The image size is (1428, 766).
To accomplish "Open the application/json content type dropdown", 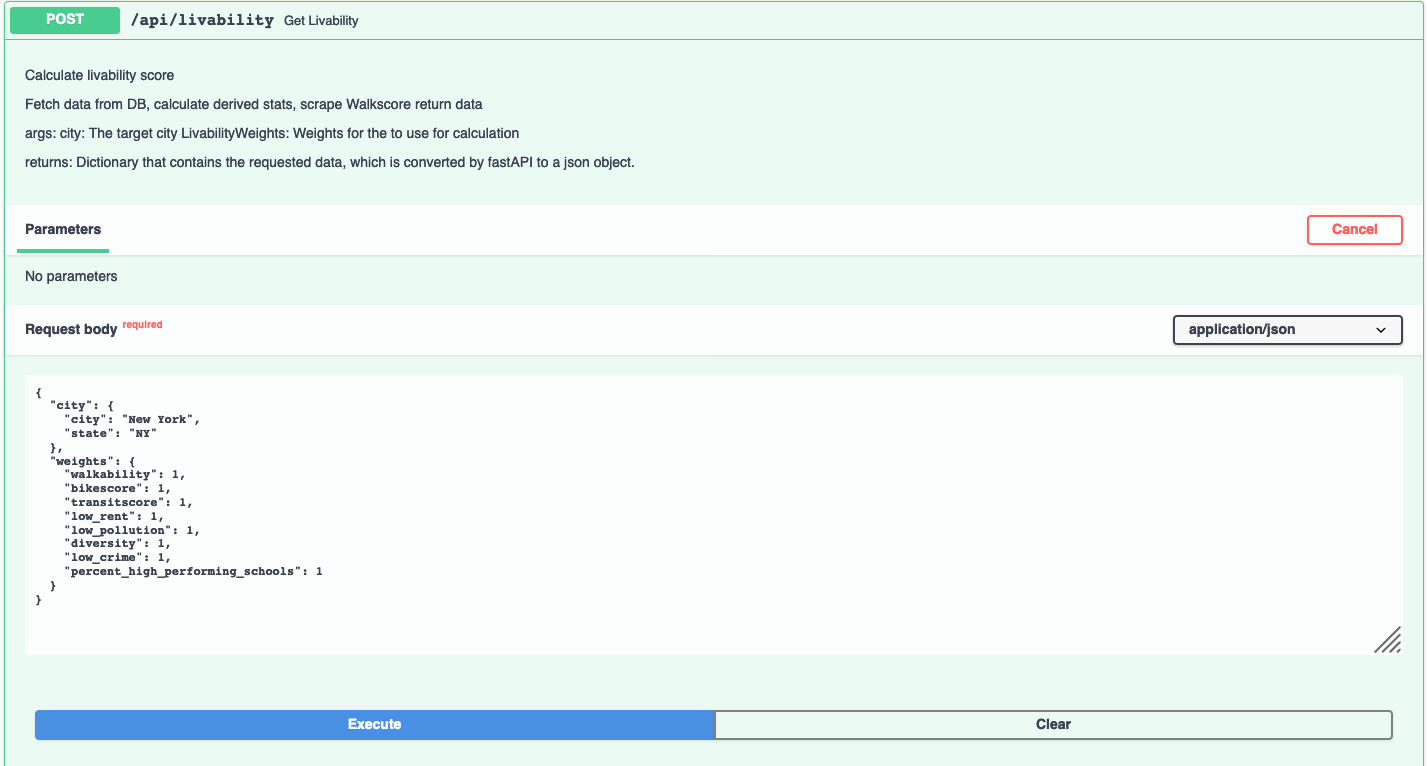I will pyautogui.click(x=1287, y=329).
